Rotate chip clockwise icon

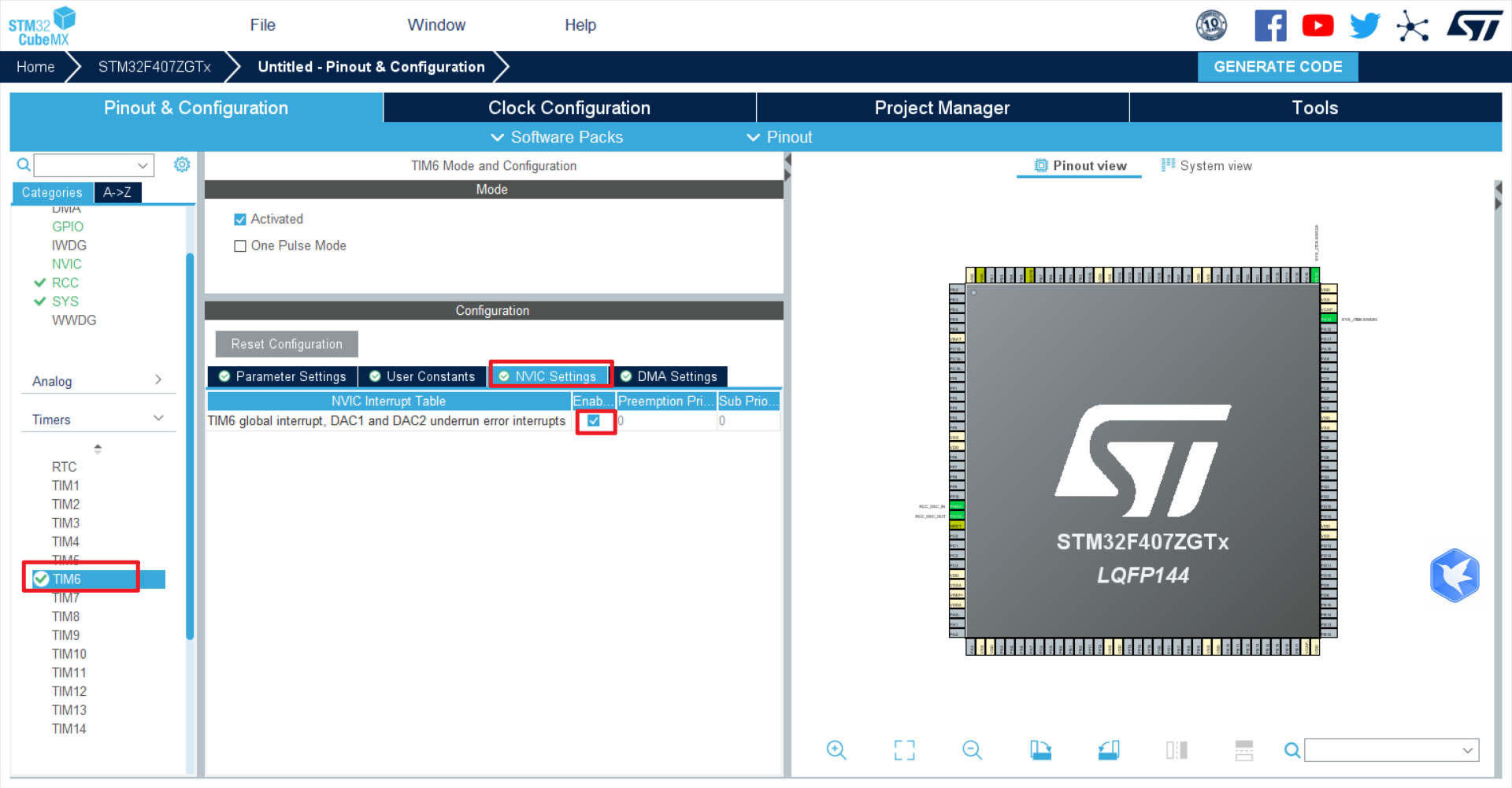click(1040, 750)
